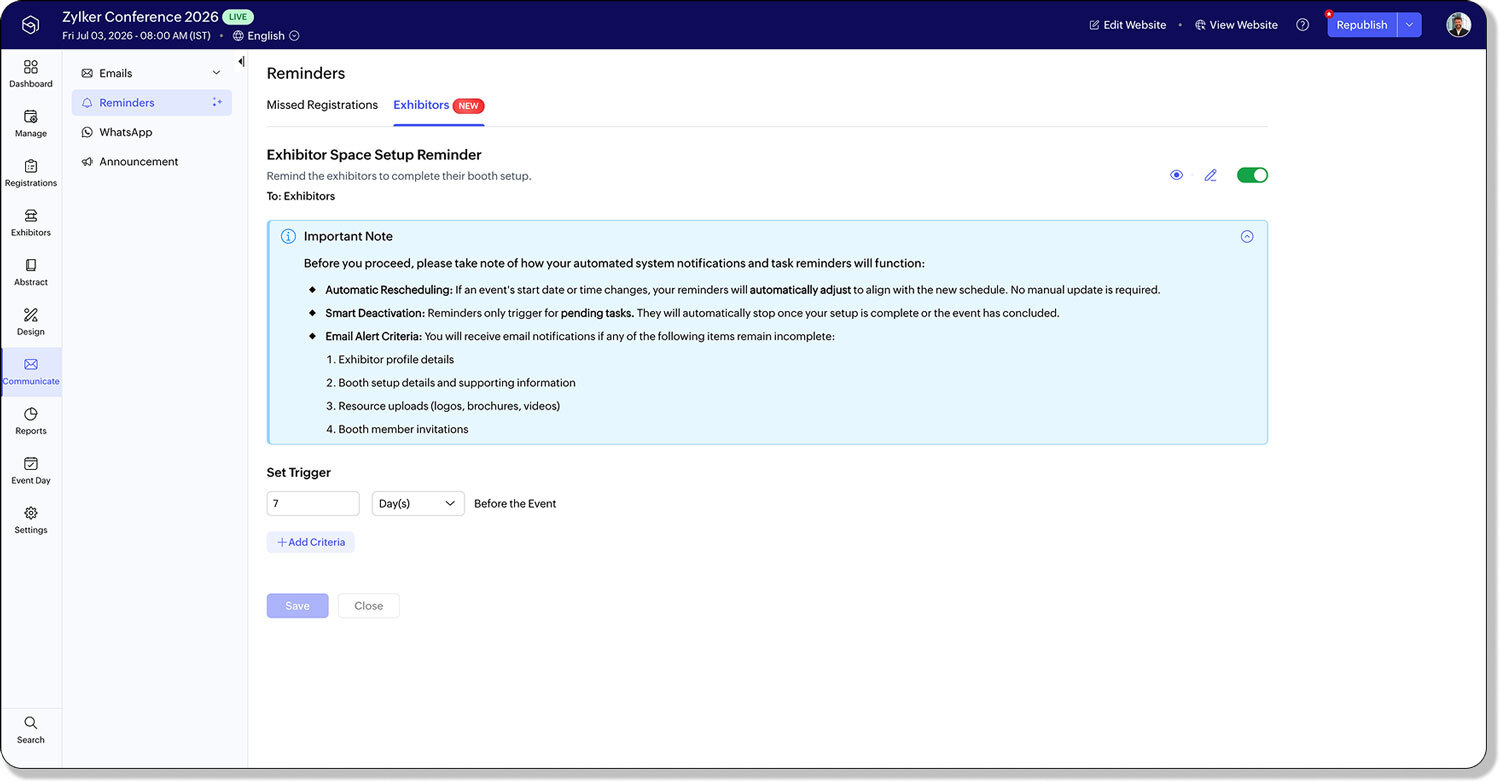Click 'Booth member invitations' list item

click(403, 430)
